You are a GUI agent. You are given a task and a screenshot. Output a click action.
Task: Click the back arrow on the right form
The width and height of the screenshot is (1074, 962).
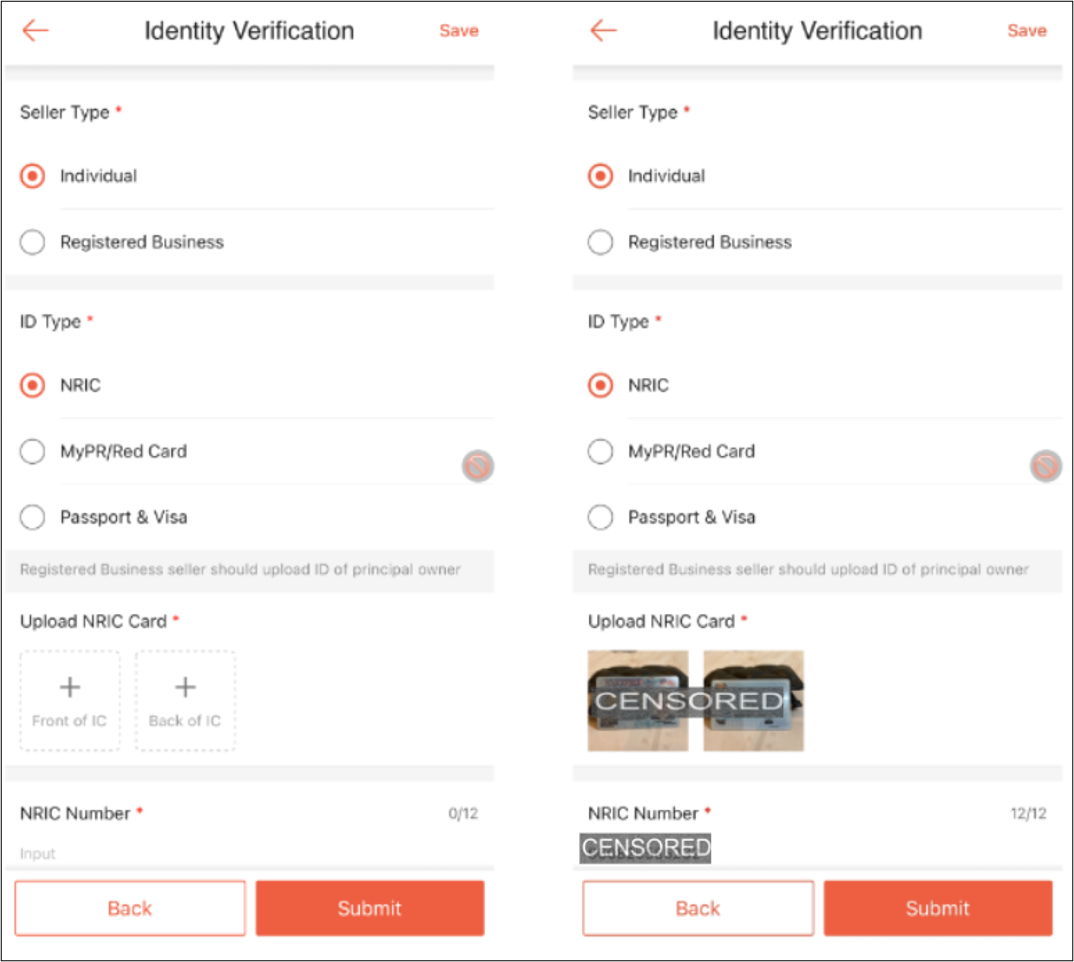(x=602, y=30)
